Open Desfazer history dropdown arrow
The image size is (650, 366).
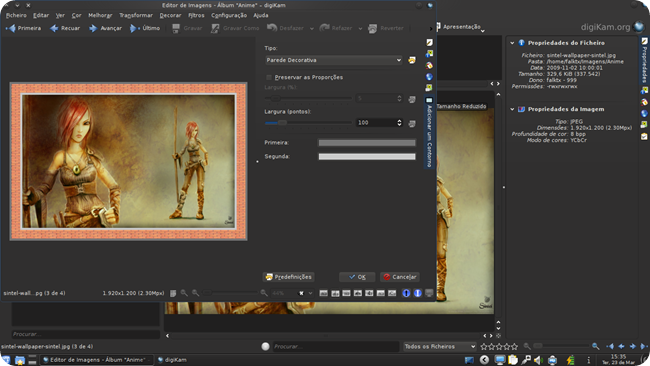(312, 28)
